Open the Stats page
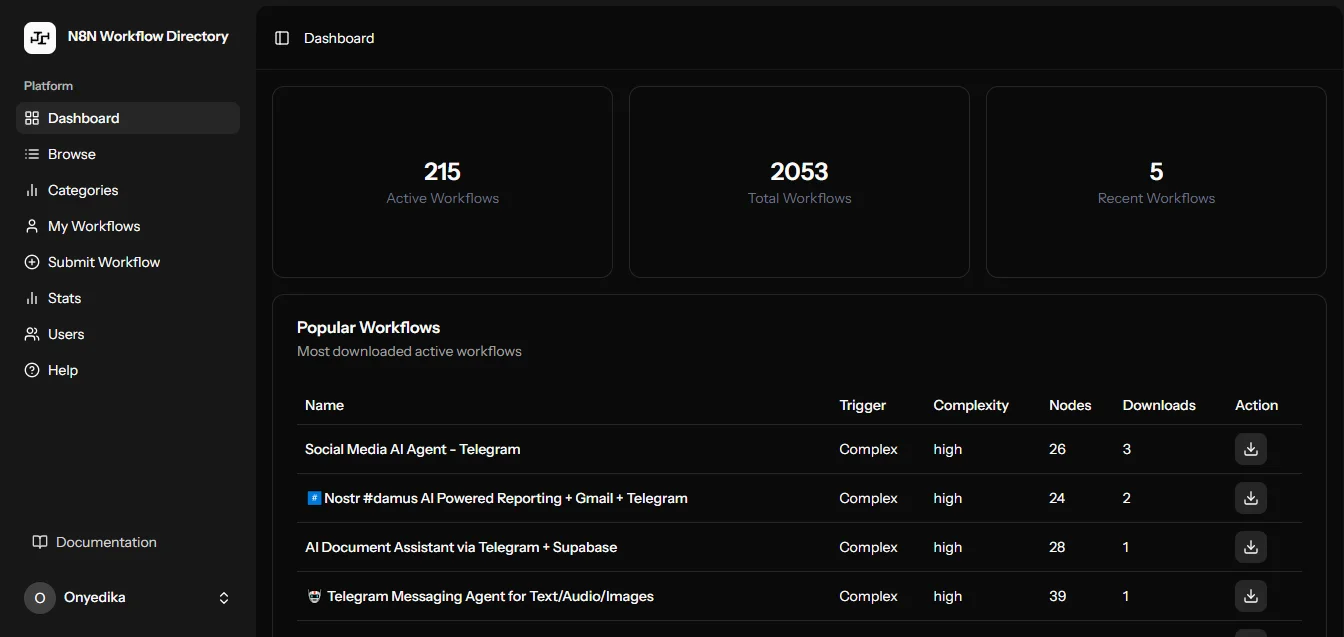1344x637 pixels. tap(128, 298)
